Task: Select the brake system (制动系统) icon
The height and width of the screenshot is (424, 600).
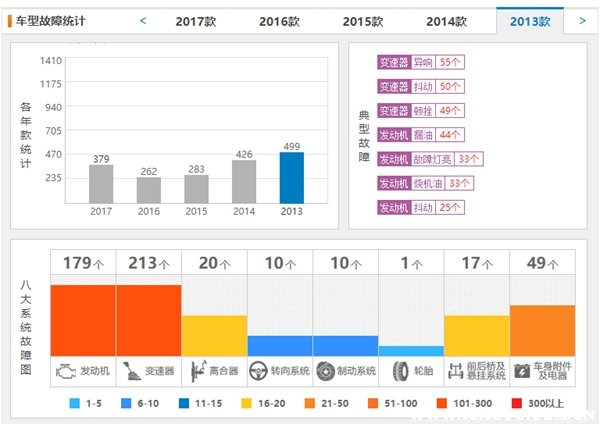Action: coord(324,371)
